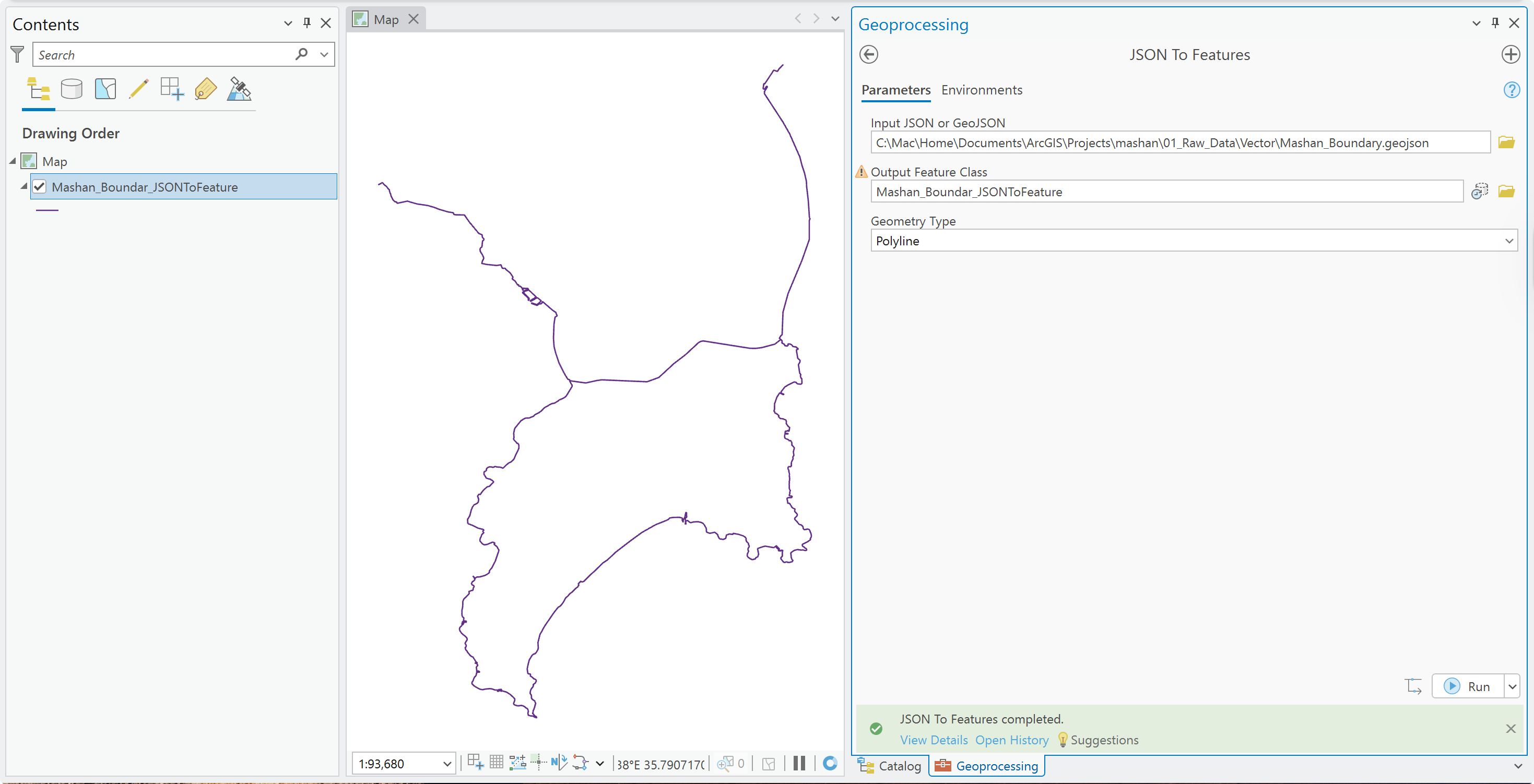
Task: Click the layer extent icon in status bar
Action: point(768,763)
